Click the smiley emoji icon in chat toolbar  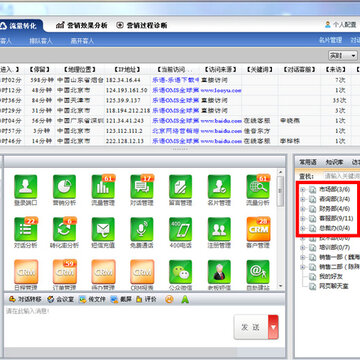click(169, 299)
